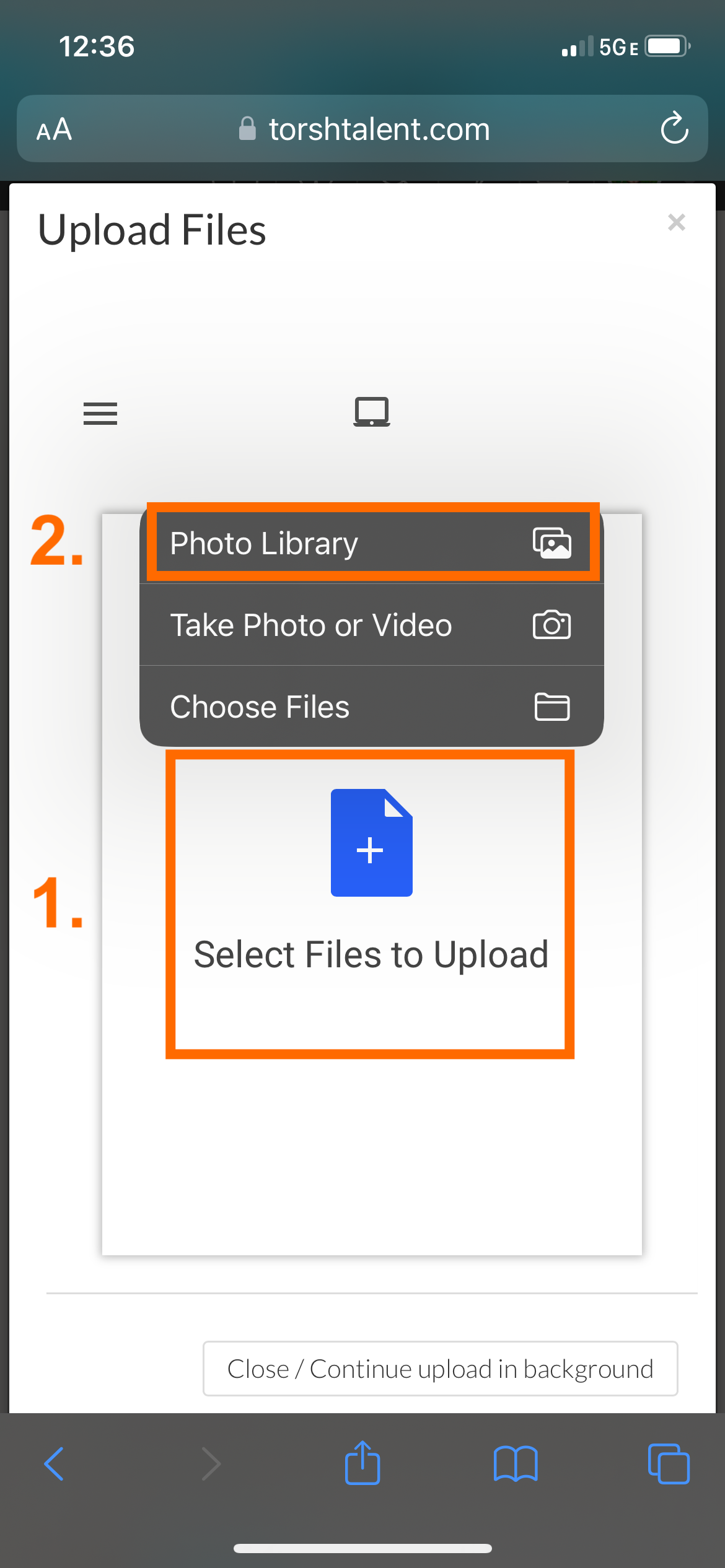Tap the blue document with plus icon
725x1568 pixels.
(x=371, y=842)
